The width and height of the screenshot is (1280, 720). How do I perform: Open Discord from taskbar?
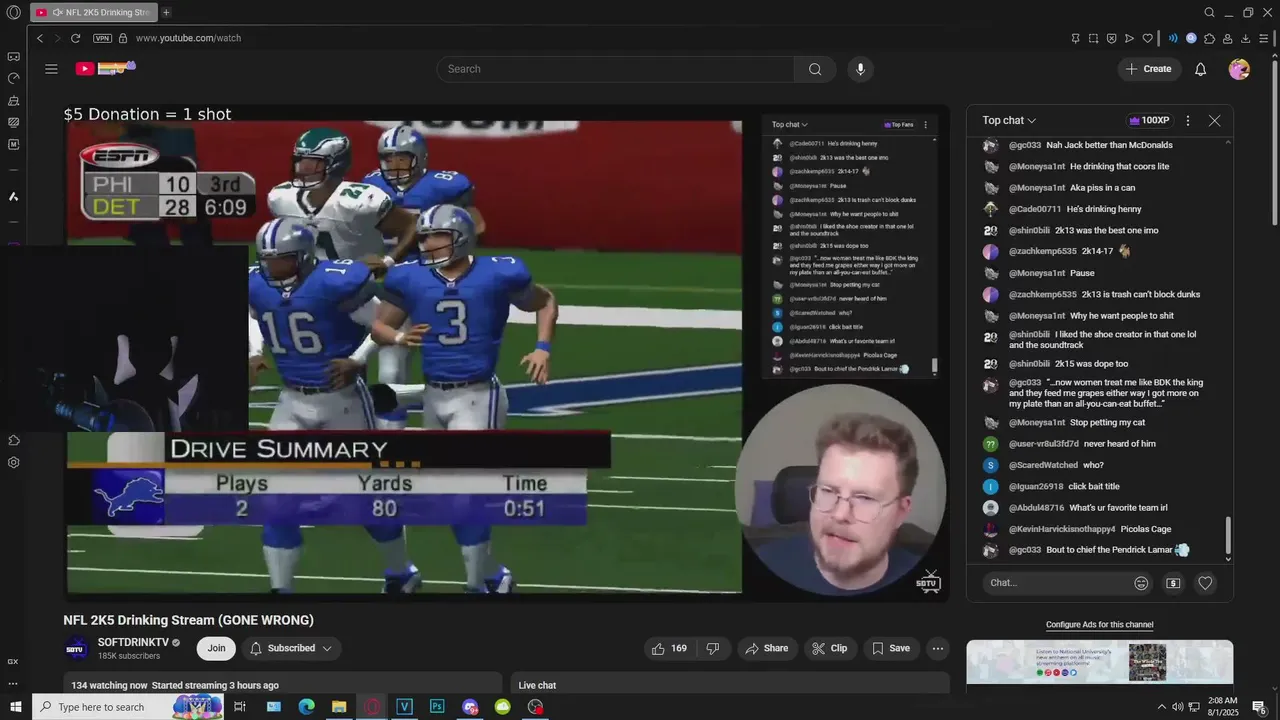tap(470, 707)
